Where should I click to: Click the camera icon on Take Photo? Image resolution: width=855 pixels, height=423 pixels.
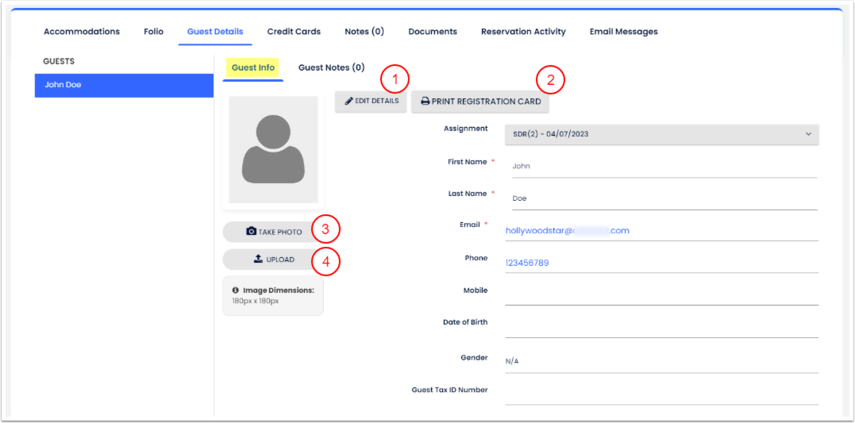tap(251, 231)
